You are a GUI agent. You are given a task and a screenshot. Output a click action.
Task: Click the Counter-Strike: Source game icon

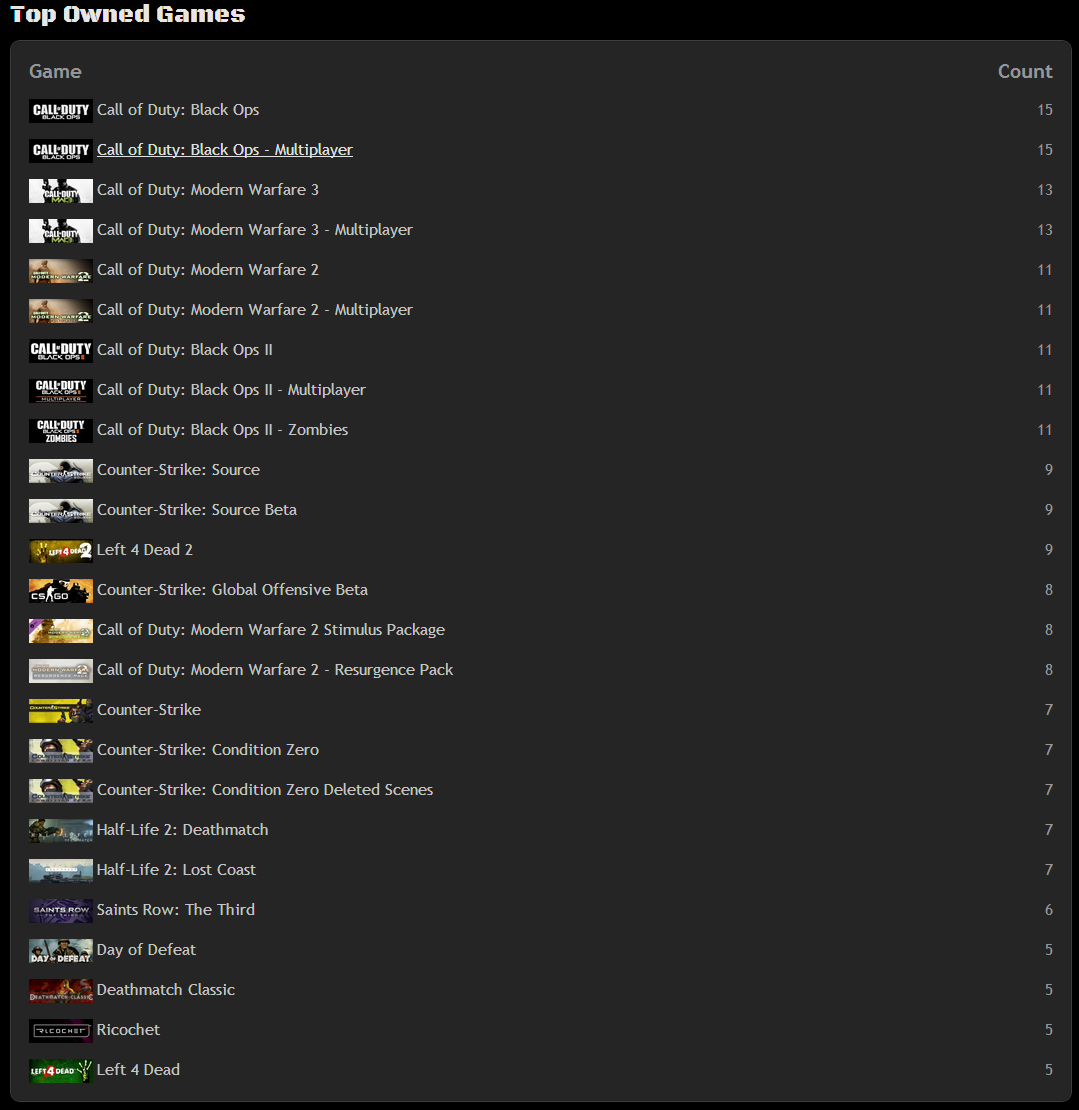[x=61, y=471]
